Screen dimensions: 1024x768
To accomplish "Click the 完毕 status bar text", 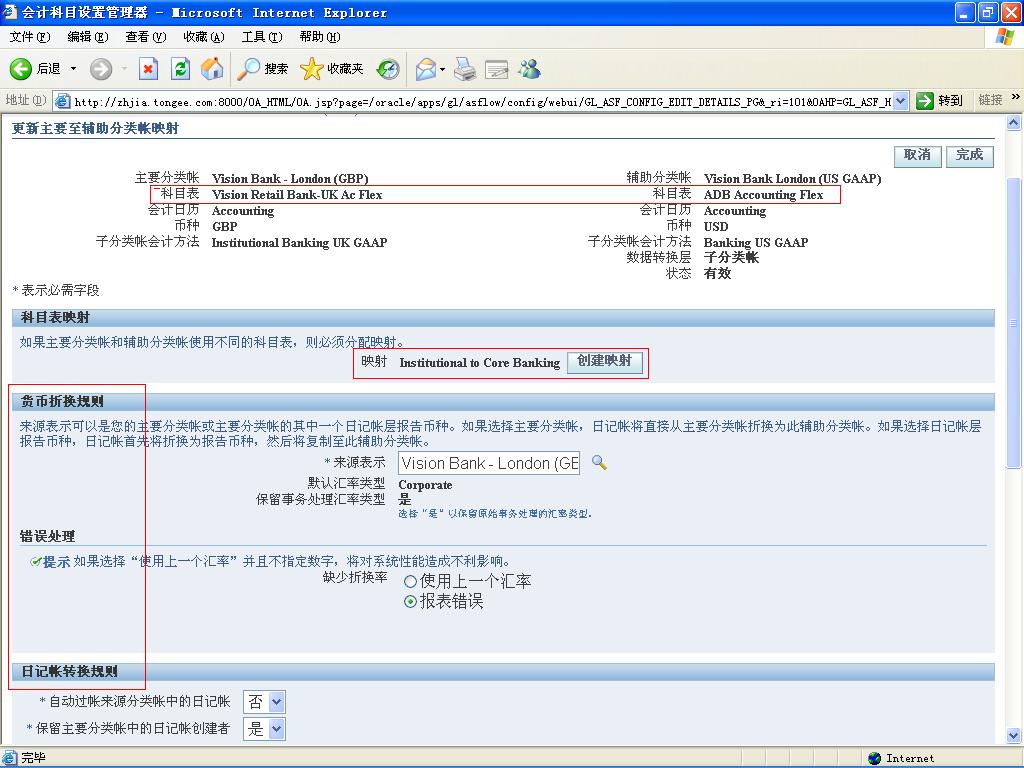I will pos(33,758).
